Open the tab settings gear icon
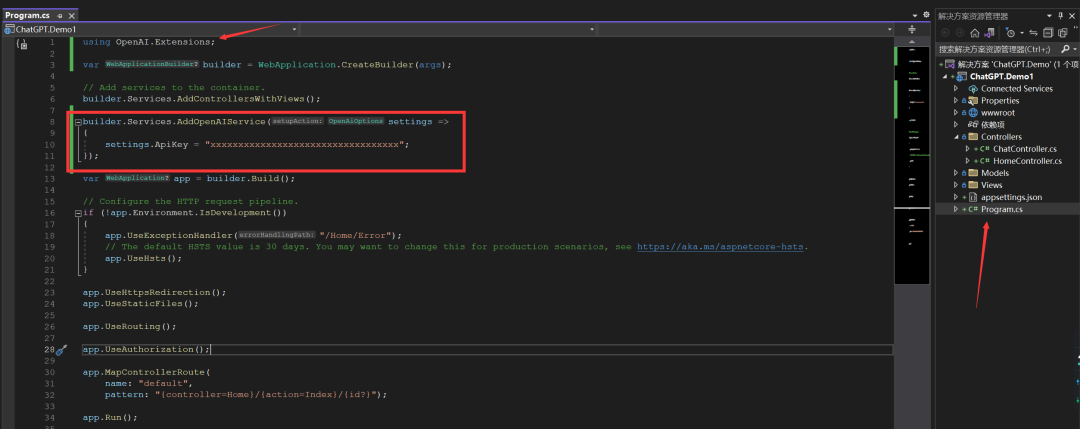The width and height of the screenshot is (1080, 429). pyautogui.click(x=926, y=15)
